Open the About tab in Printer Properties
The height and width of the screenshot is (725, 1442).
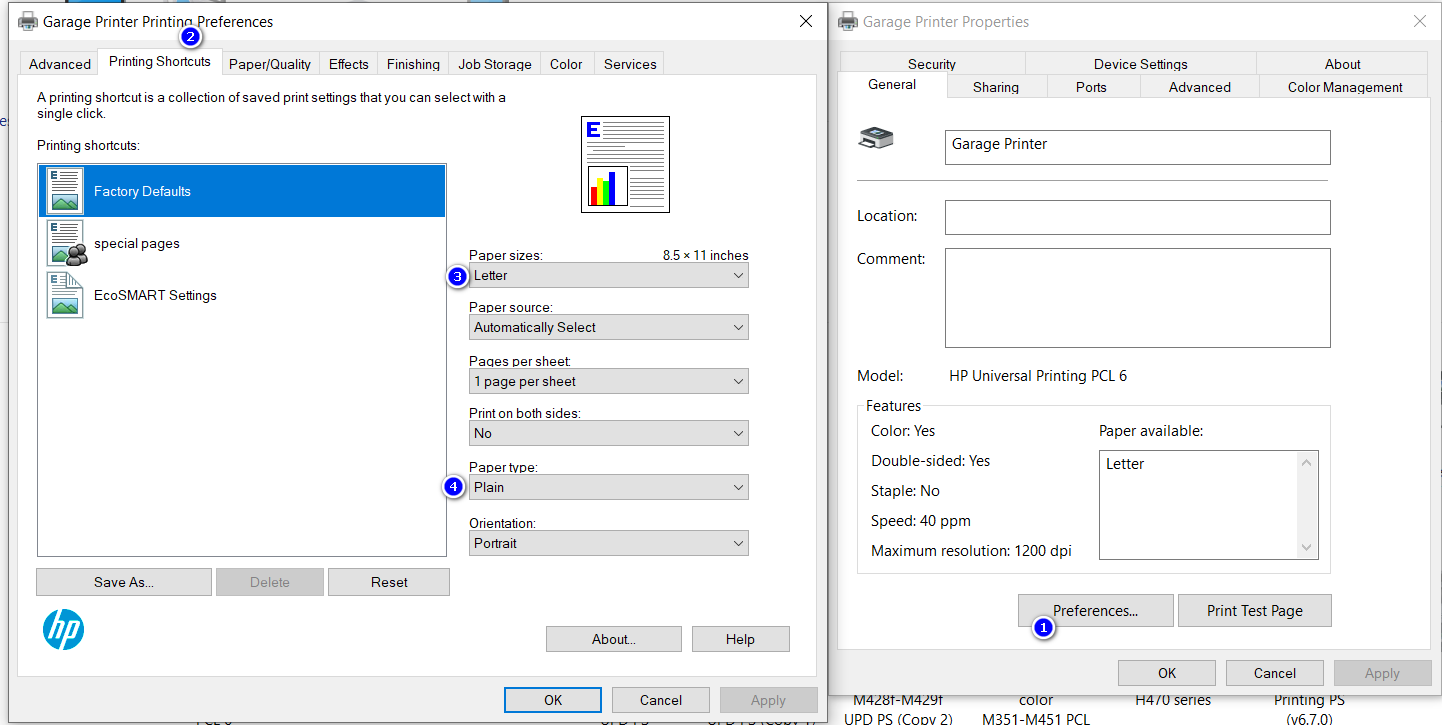1343,64
